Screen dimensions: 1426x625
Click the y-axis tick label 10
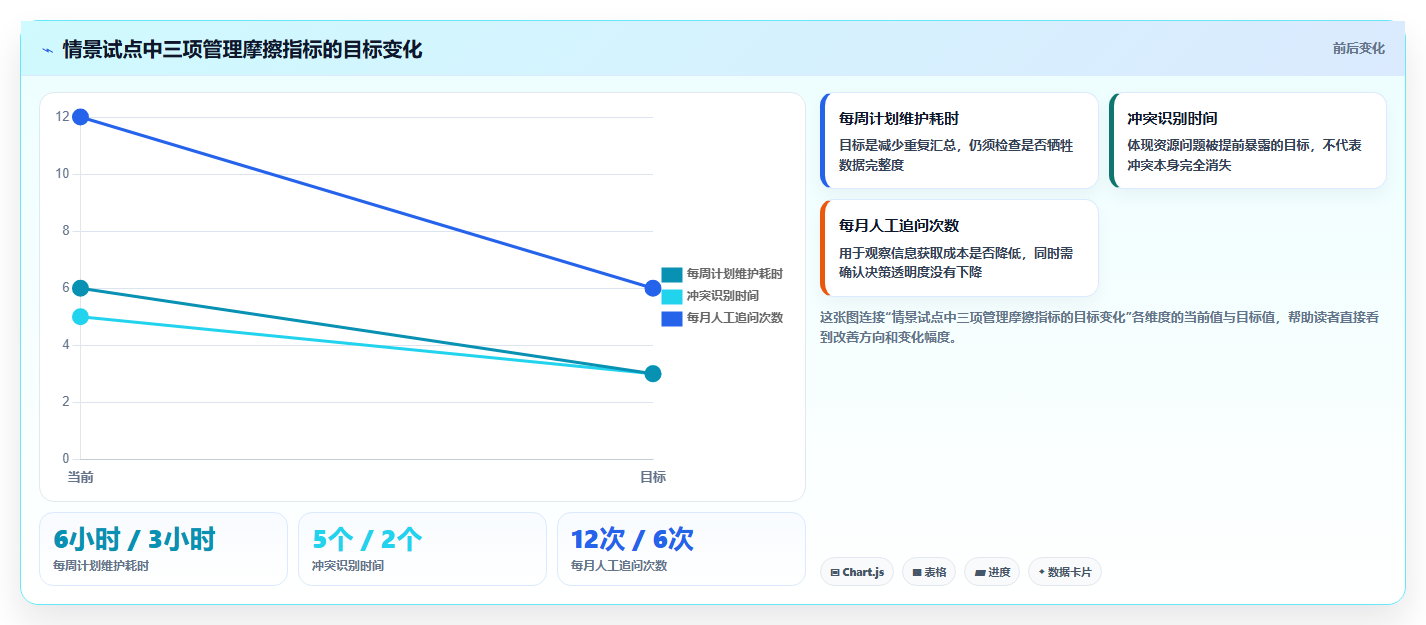[63, 174]
